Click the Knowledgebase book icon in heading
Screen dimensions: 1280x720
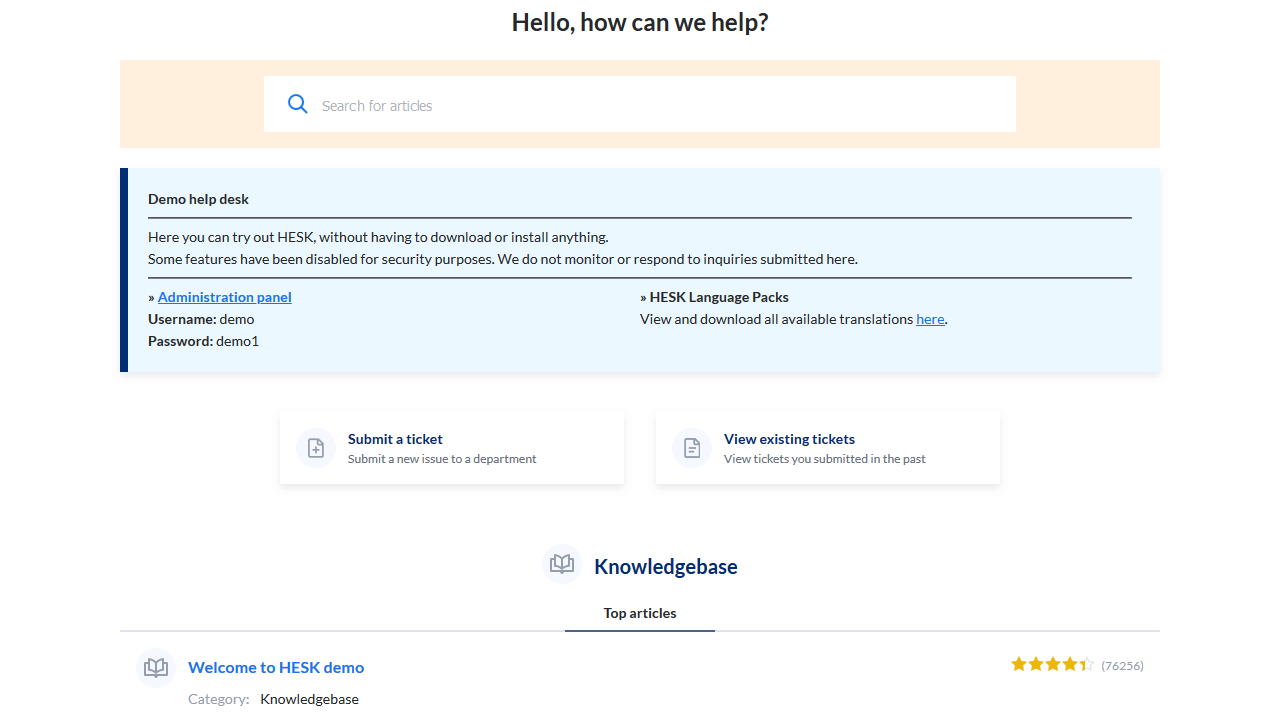pos(562,565)
